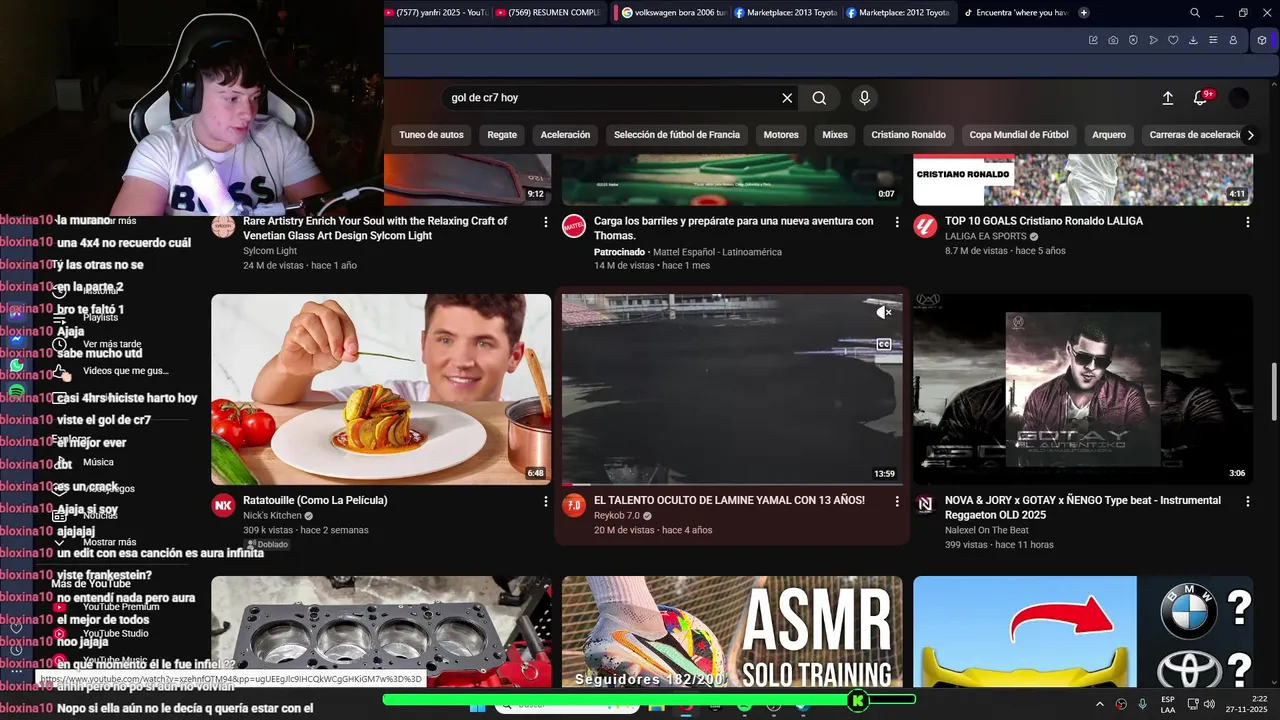This screenshot has height=720, width=1280.
Task: Click the bookmark heart icon
Action: coord(1173,40)
